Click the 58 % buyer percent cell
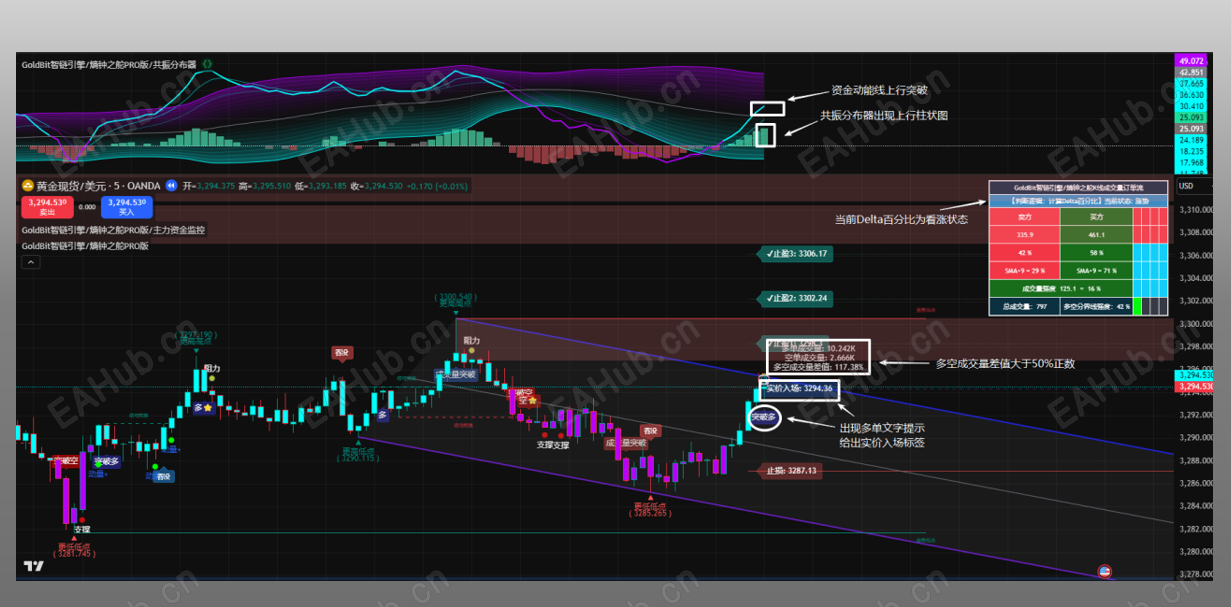This screenshot has height=607, width=1231. click(1096, 252)
